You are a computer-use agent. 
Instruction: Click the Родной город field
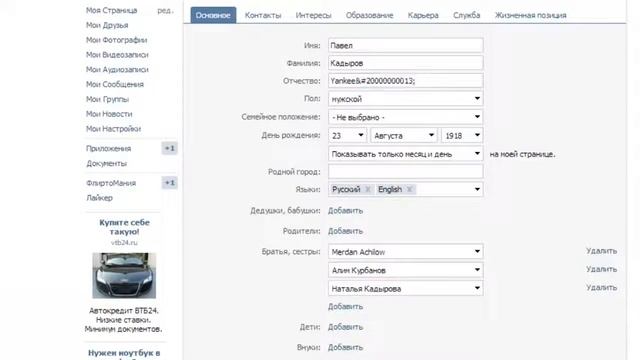(406, 171)
